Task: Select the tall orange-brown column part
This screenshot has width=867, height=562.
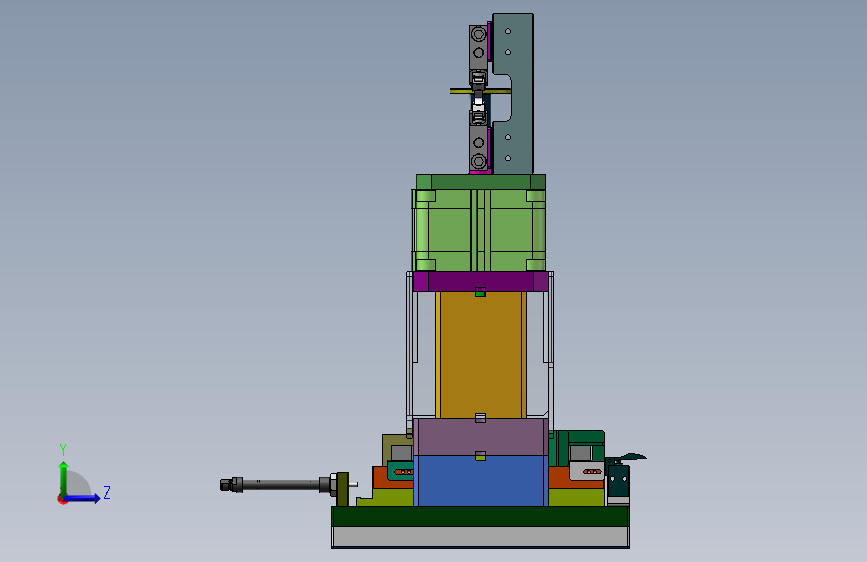Action: 480,355
